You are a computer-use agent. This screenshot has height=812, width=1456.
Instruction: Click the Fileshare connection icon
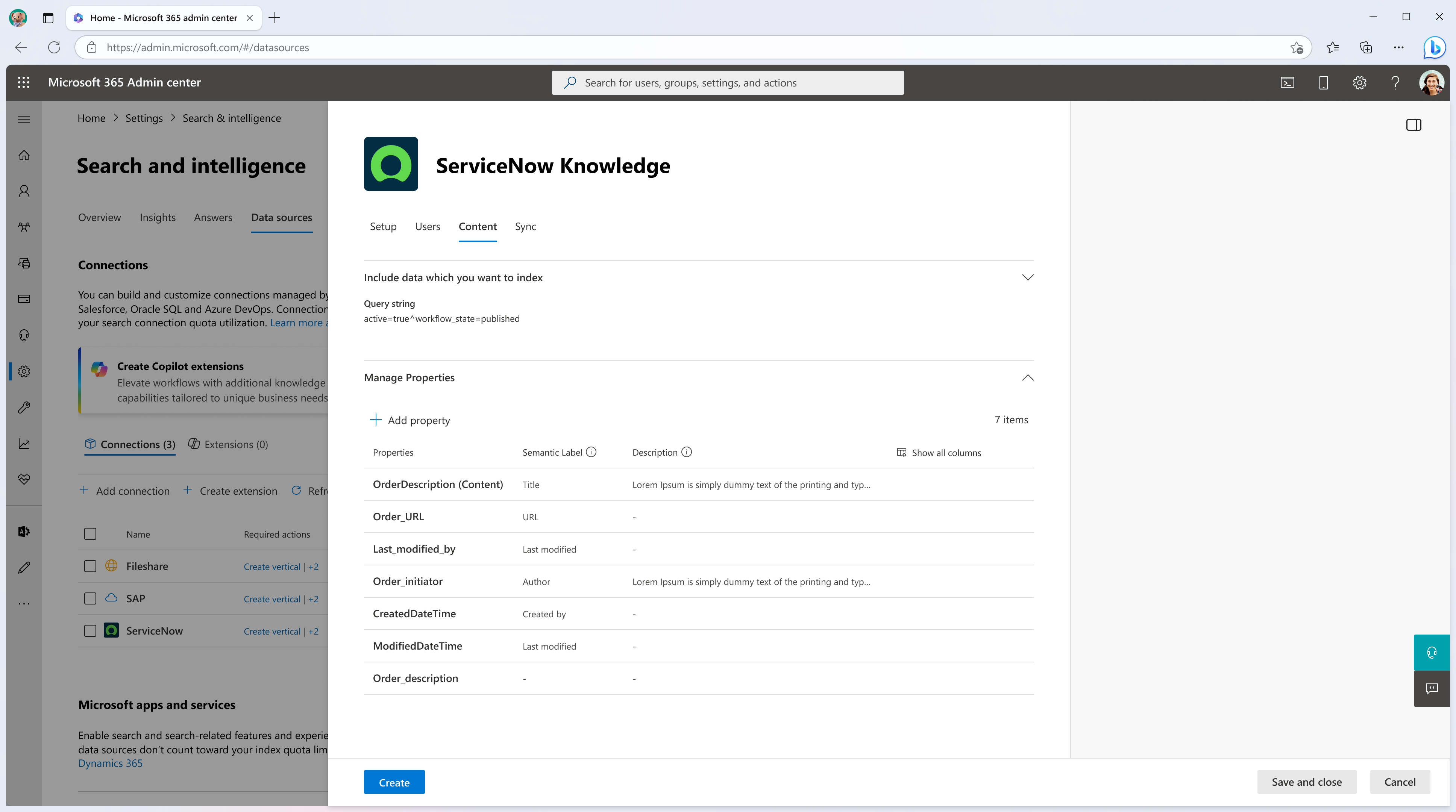coord(111,565)
